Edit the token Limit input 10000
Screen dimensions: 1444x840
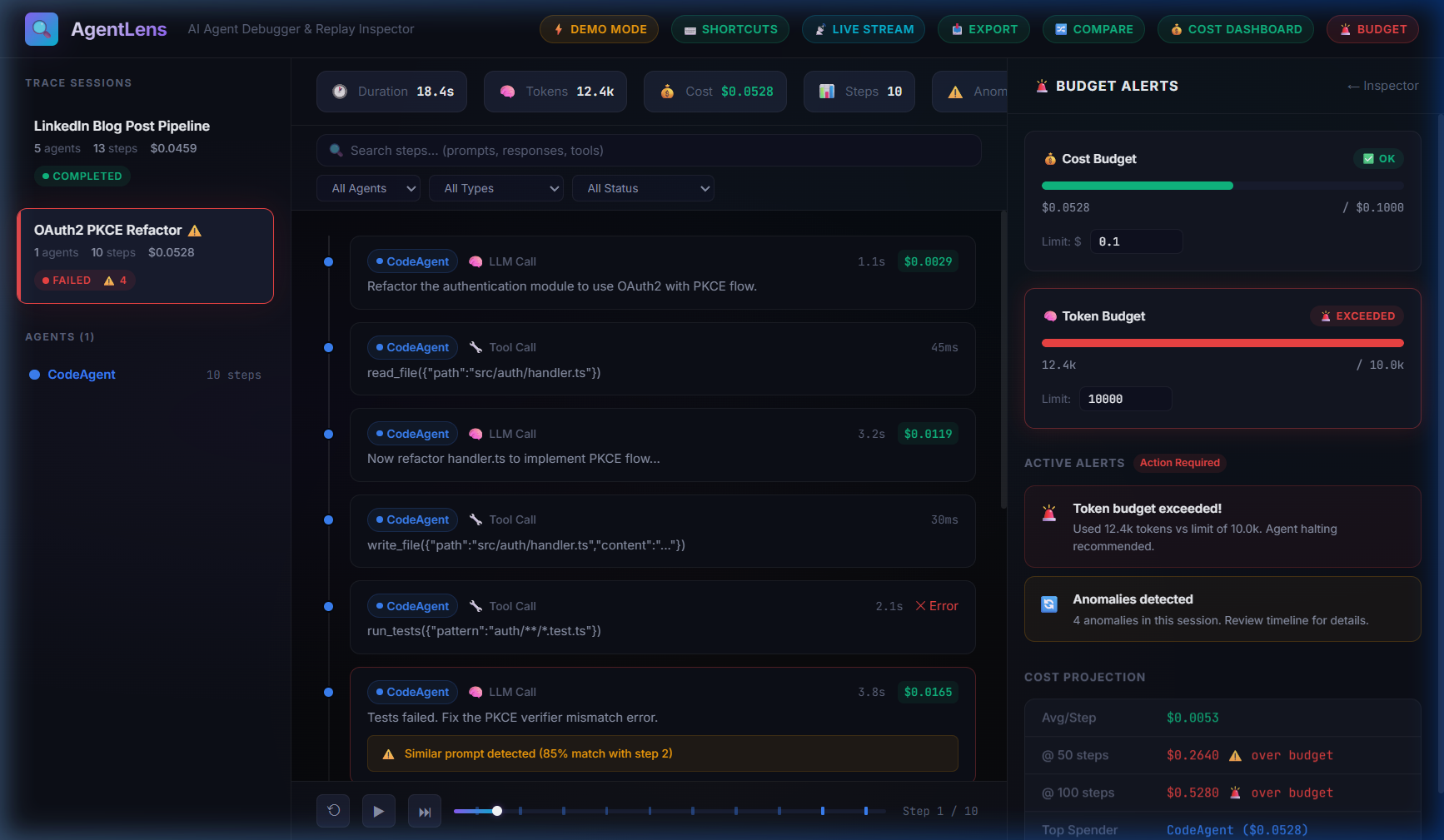[x=1125, y=399]
